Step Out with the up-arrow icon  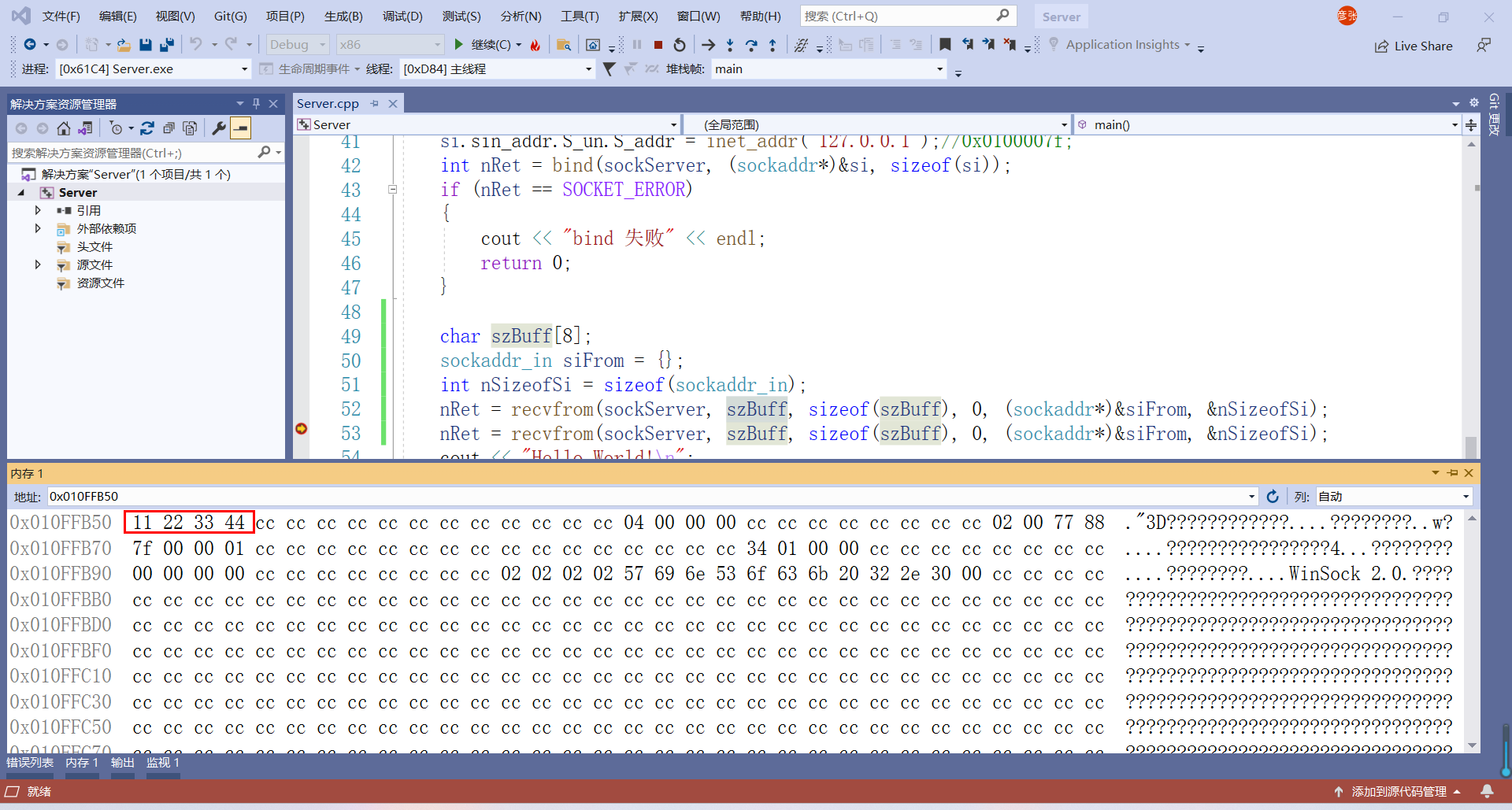point(773,45)
